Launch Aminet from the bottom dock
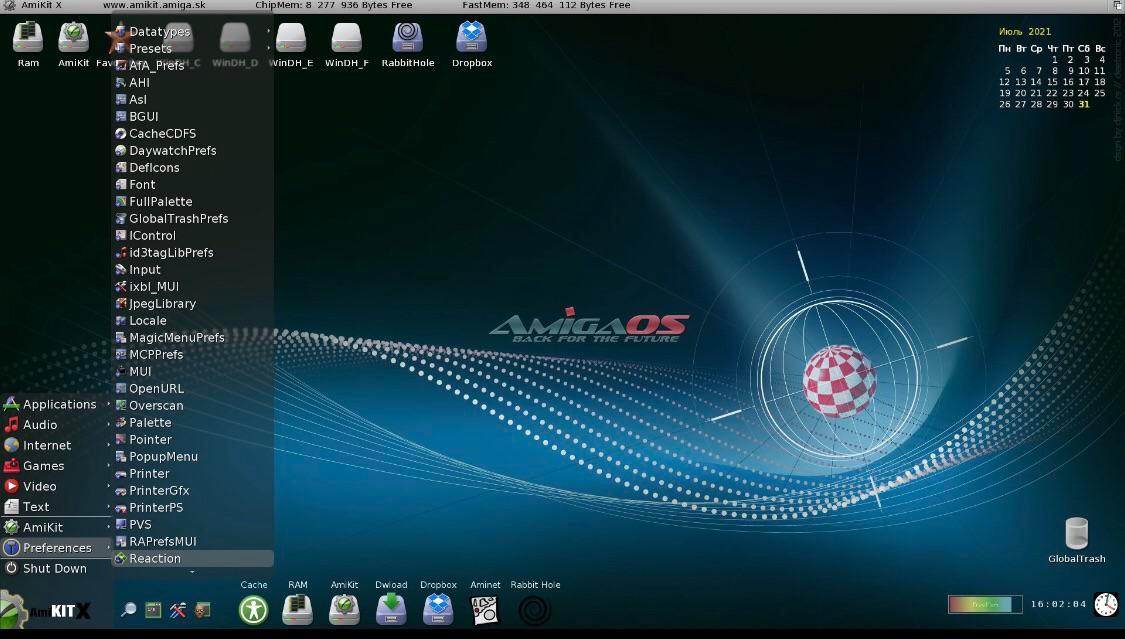 click(x=485, y=609)
